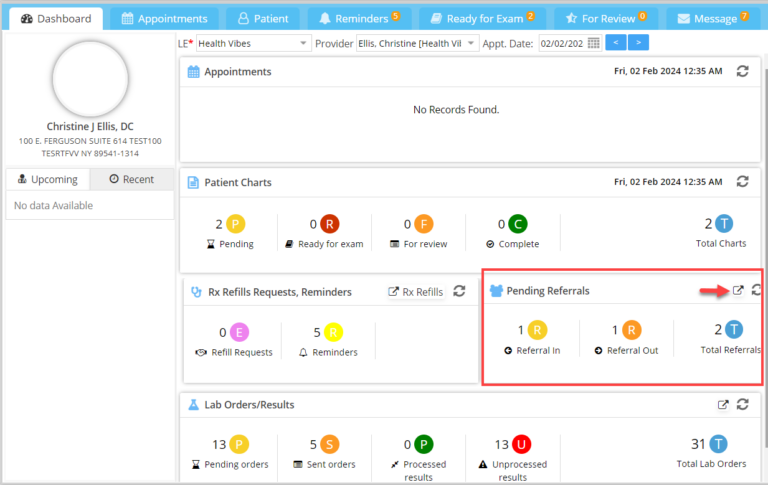
Task: Click the Referral In R badge
Action: 537,330
